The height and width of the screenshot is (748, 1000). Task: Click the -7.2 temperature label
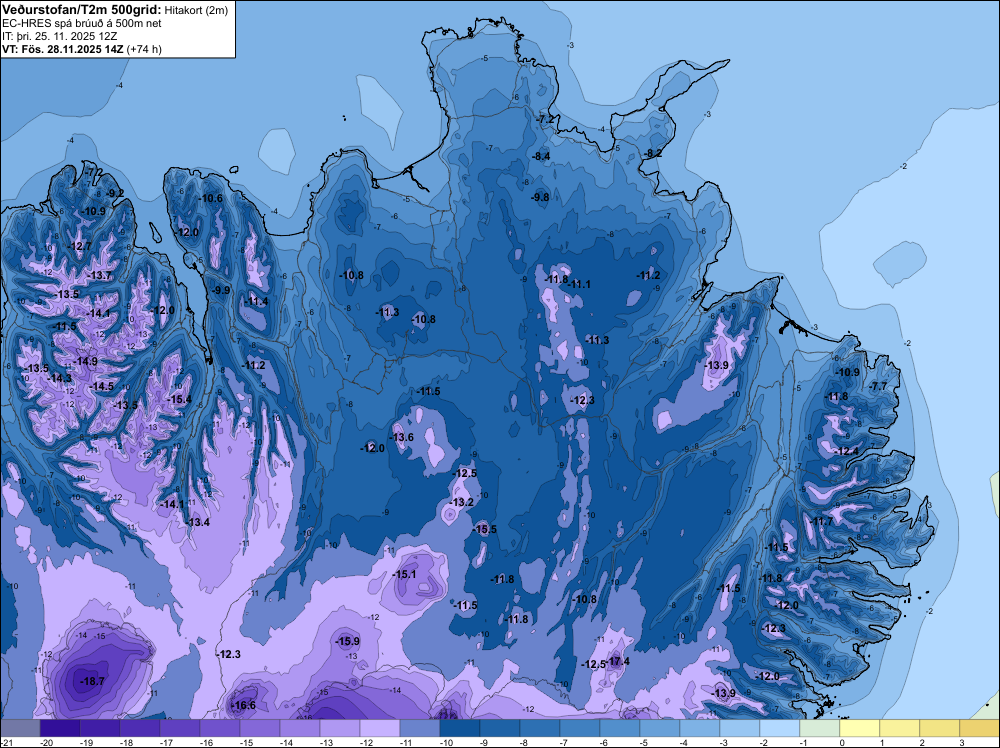point(545,119)
